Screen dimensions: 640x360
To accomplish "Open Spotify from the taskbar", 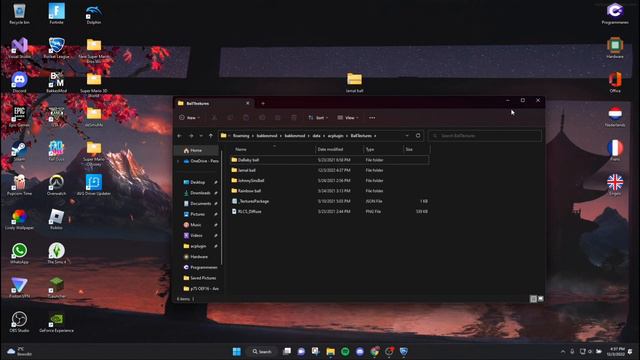I will [345, 351].
